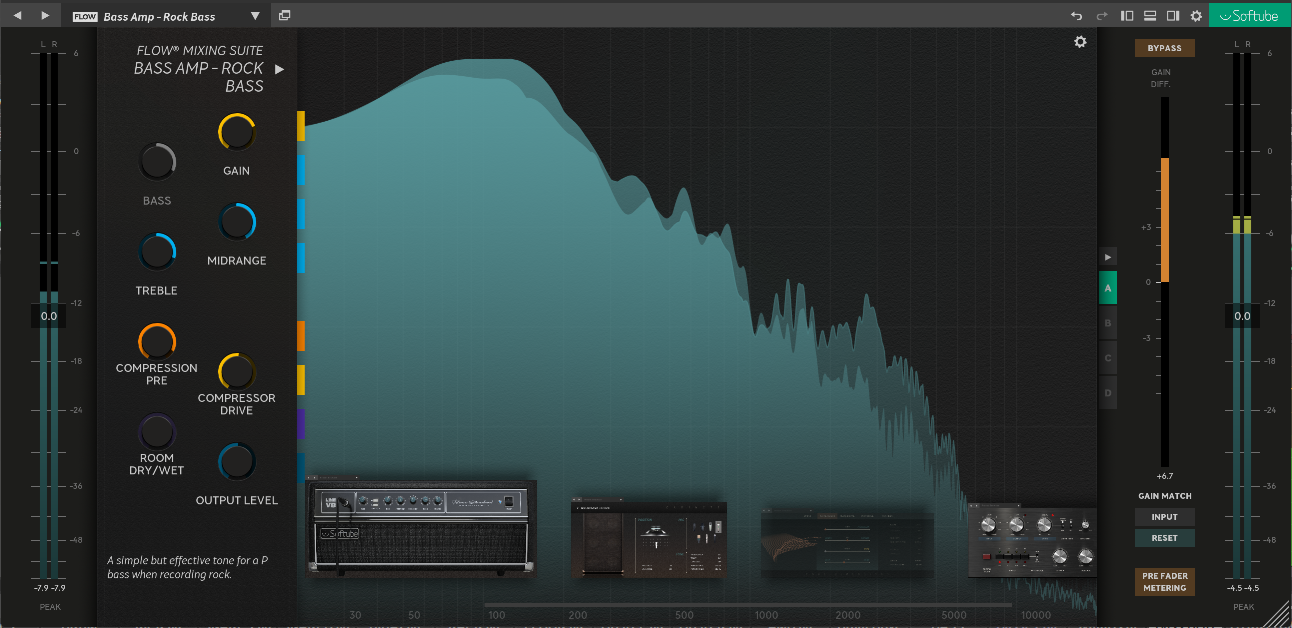Viewport: 1292px width, 628px height.
Task: Redo the last change
Action: [x=1102, y=16]
